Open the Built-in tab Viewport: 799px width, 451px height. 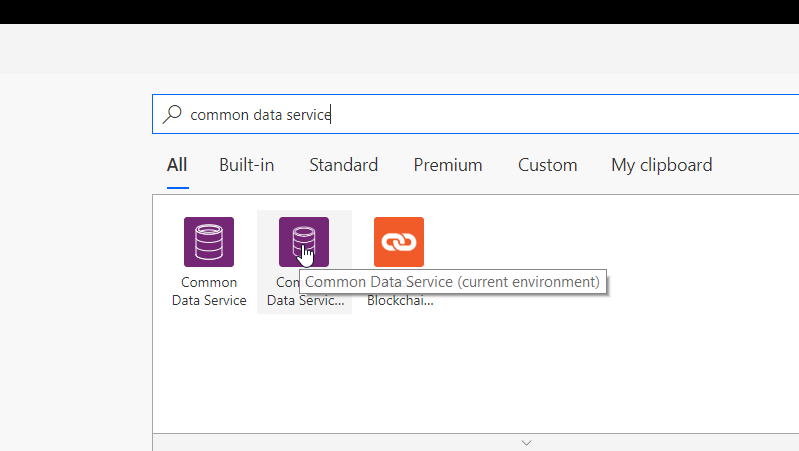click(247, 165)
